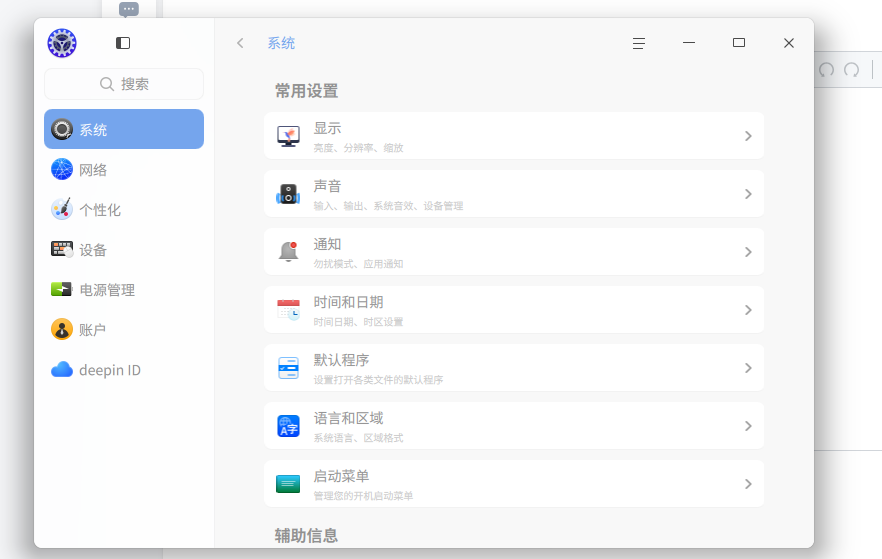Click the 显示 display monitor icon
This screenshot has height=559, width=882.
pos(288,136)
